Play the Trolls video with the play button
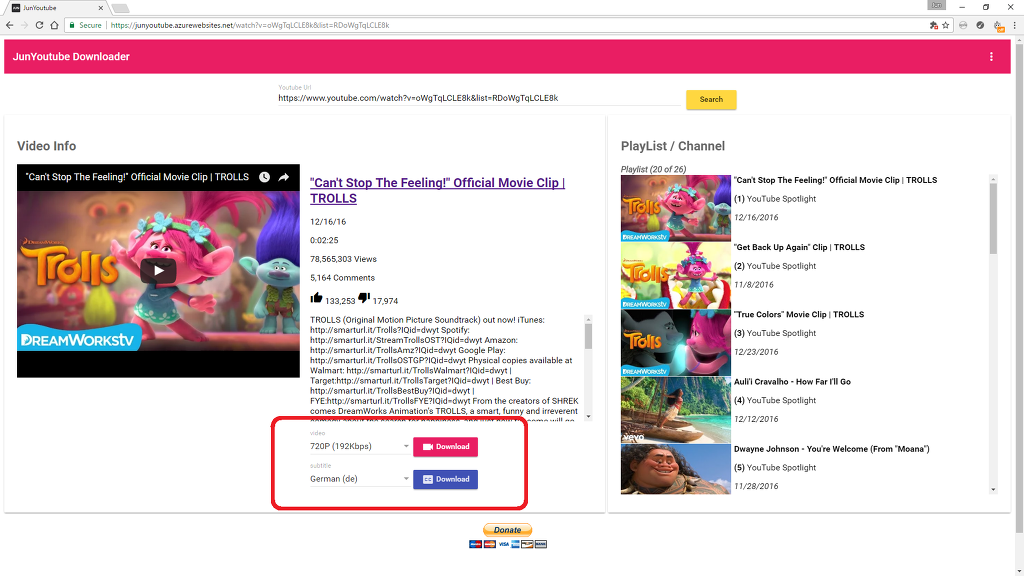This screenshot has width=1024, height=576. point(158,270)
